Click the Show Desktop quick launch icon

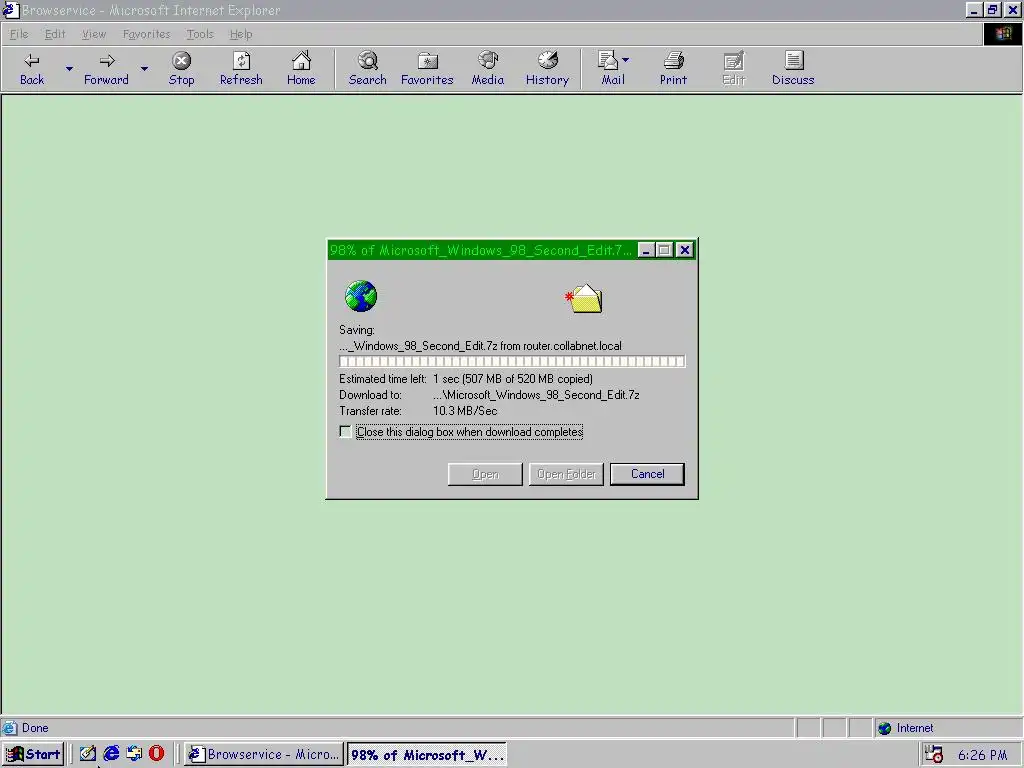(x=88, y=754)
